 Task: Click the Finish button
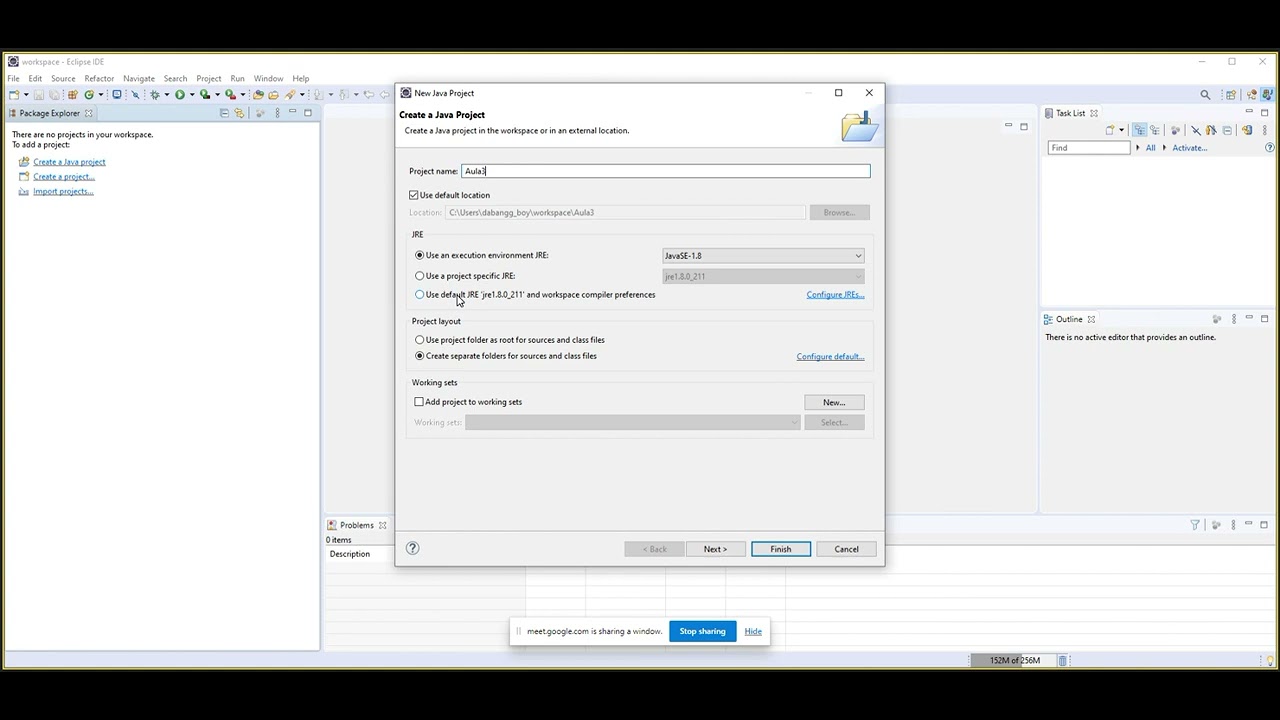pyautogui.click(x=781, y=549)
